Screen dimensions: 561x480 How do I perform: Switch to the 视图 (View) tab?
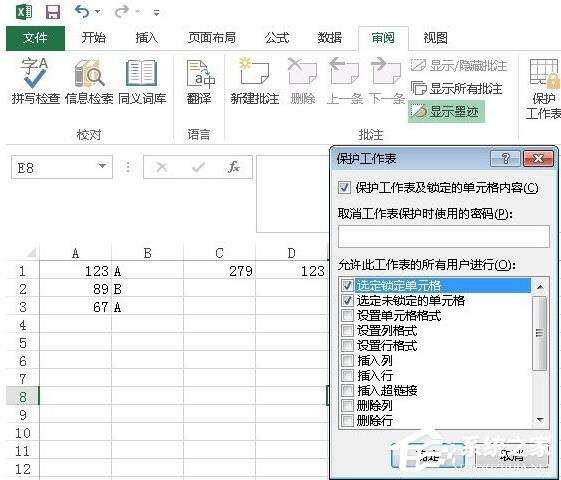click(435, 38)
